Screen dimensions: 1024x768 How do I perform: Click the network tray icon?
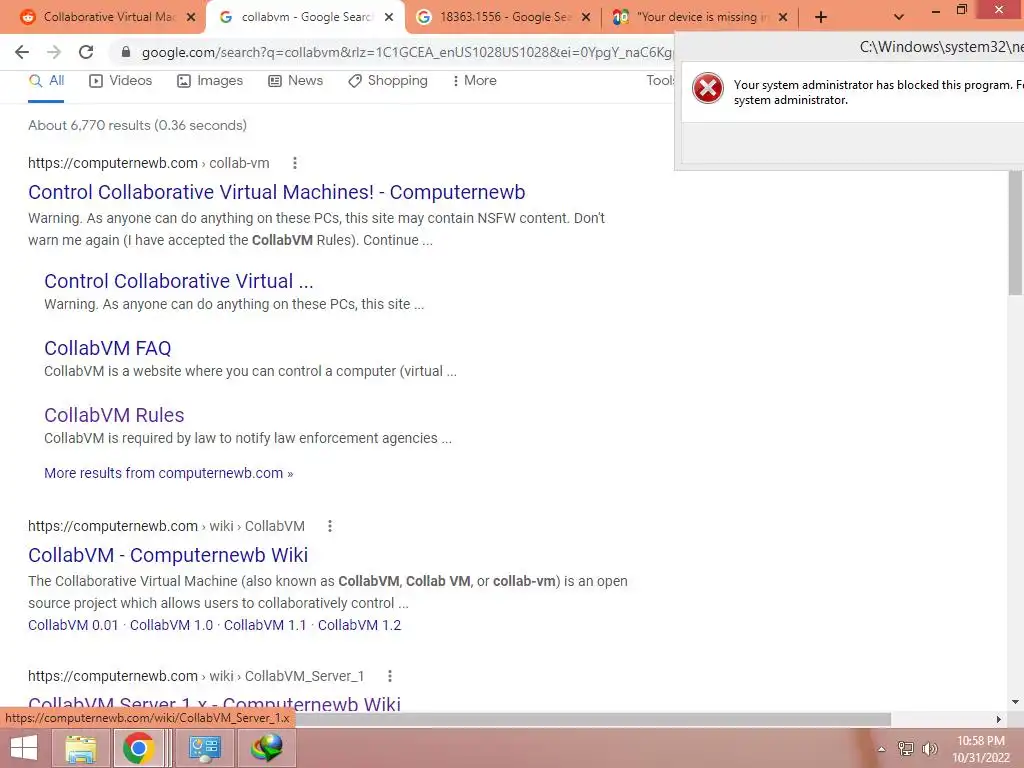pyautogui.click(x=906, y=749)
